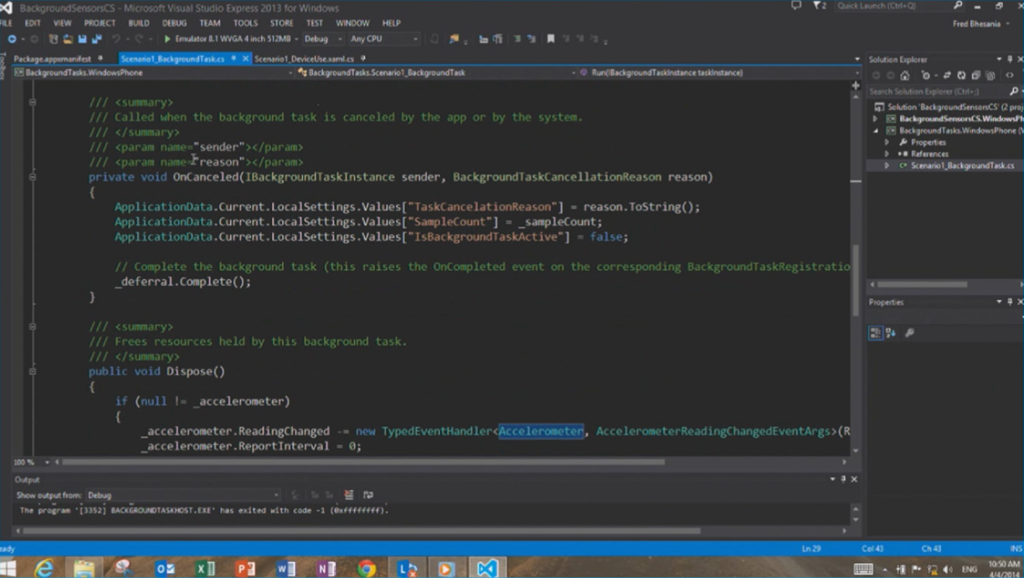
Task: Click the editor vertical scrollbar thumb
Action: click(x=855, y=280)
